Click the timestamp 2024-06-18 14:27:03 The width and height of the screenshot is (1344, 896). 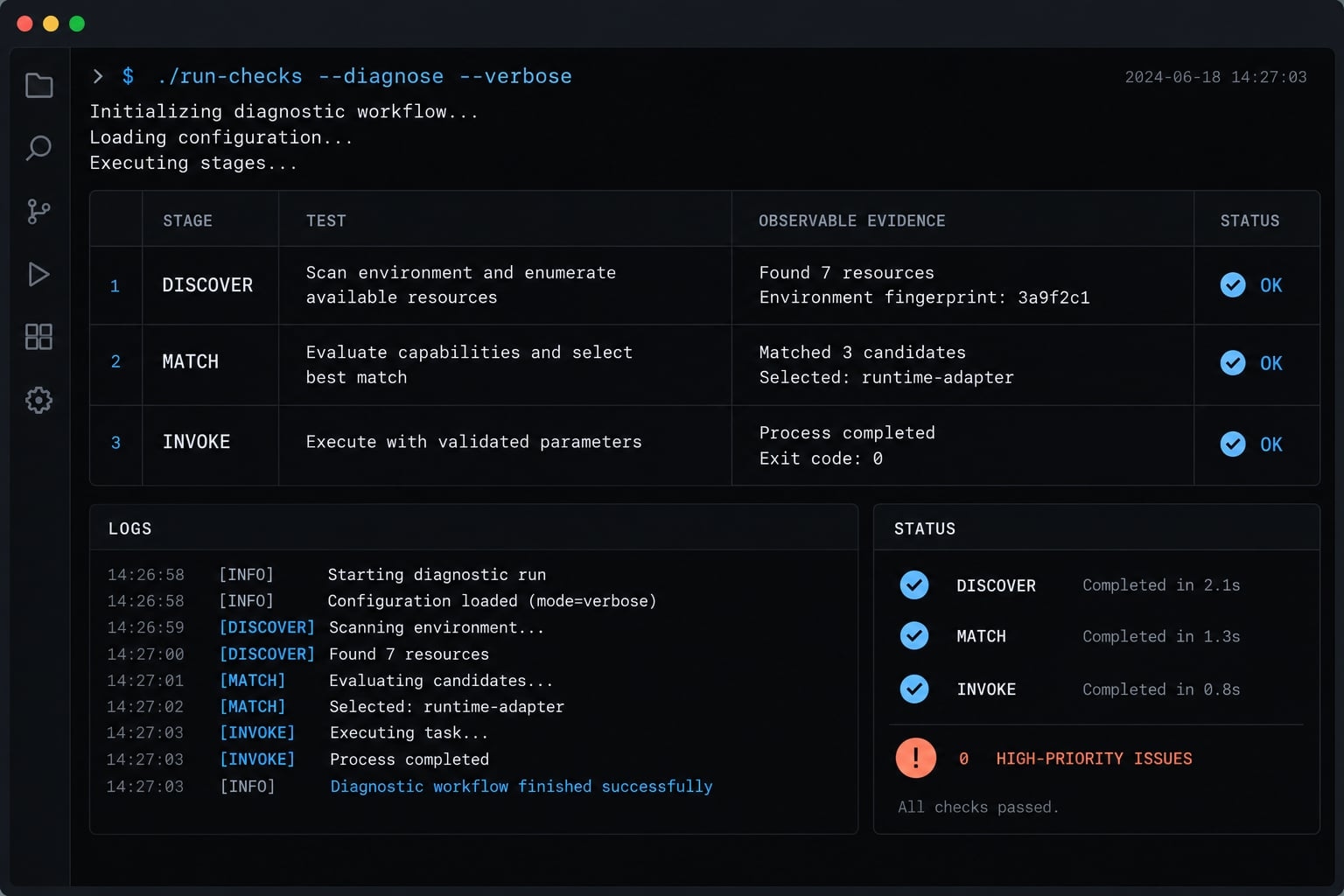(x=1215, y=77)
